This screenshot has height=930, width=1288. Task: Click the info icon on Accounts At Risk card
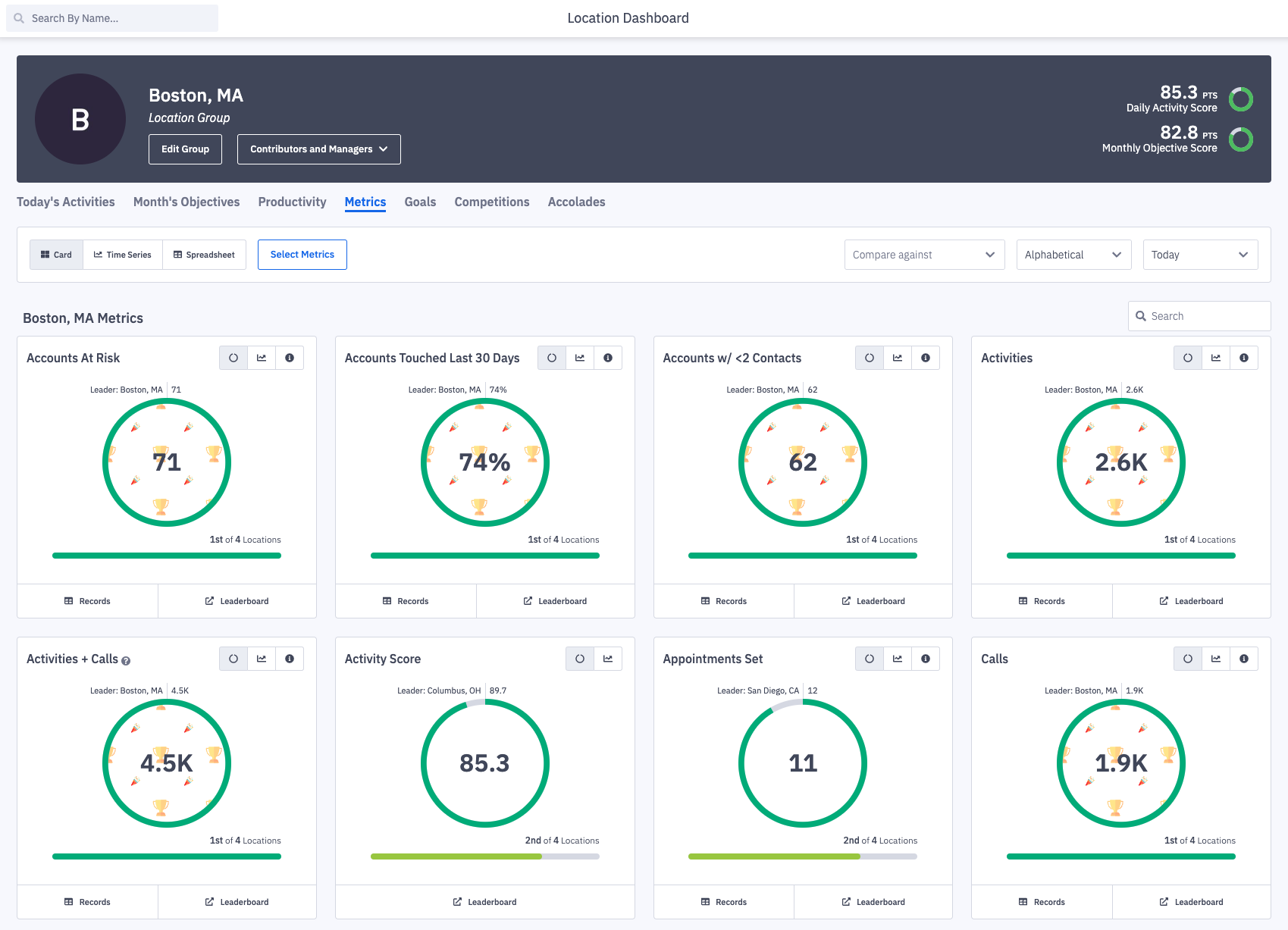pos(290,358)
